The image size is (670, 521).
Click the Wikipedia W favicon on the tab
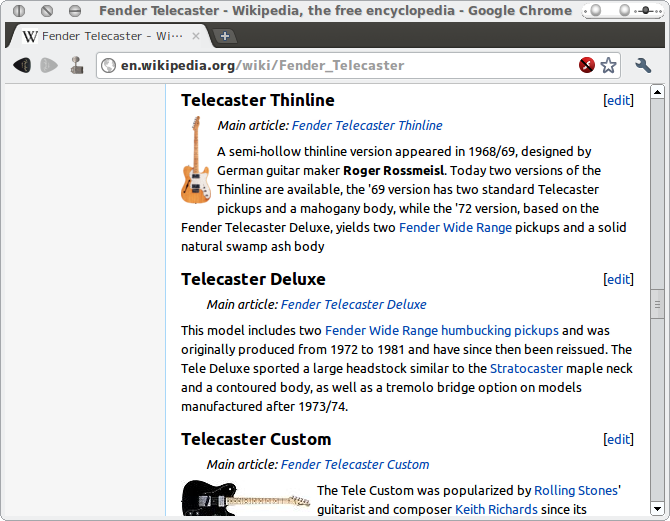[30, 36]
